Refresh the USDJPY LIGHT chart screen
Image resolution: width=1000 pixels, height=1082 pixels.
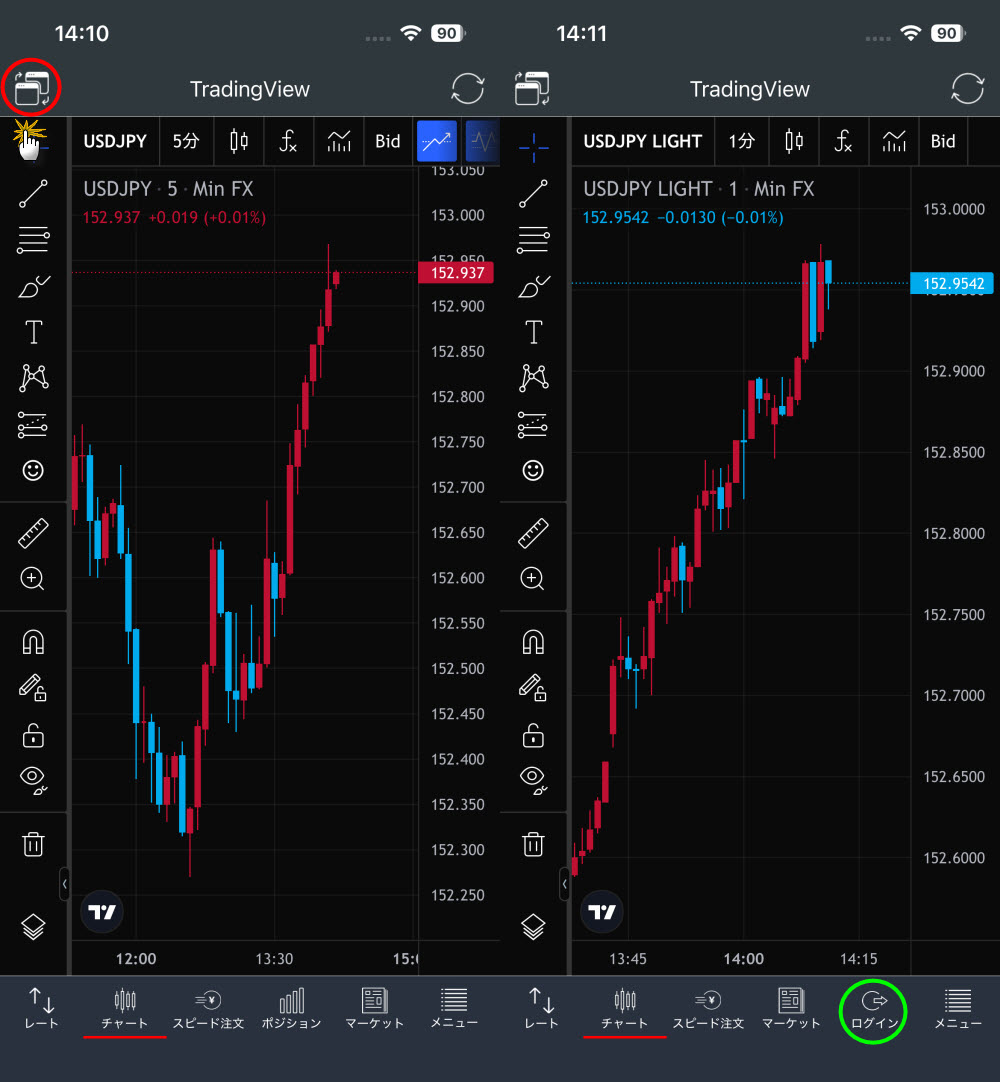coord(967,89)
